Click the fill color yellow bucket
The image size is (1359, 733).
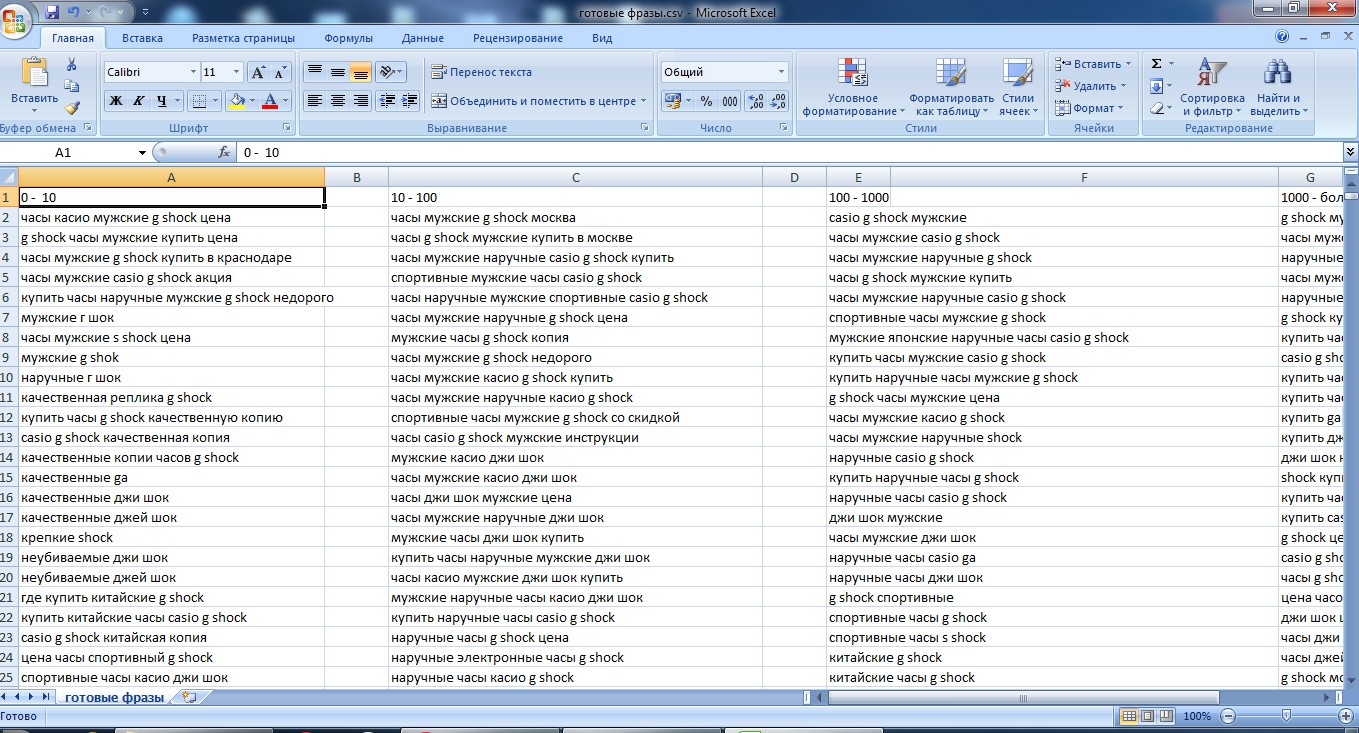click(x=237, y=101)
